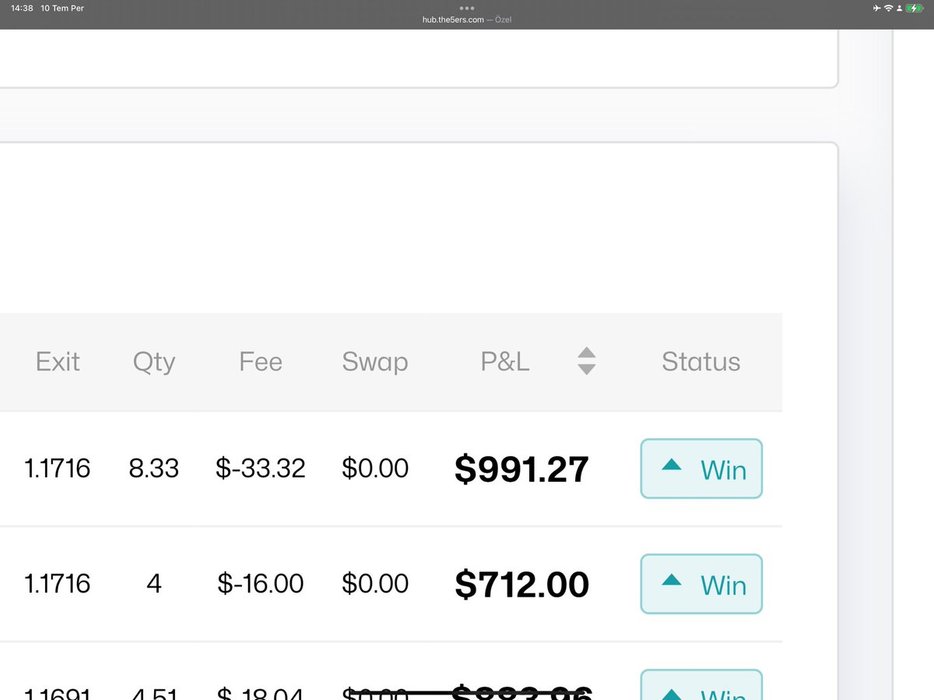Sort trades by the P&L sort arrows
The height and width of the screenshot is (700, 934).
coord(587,361)
